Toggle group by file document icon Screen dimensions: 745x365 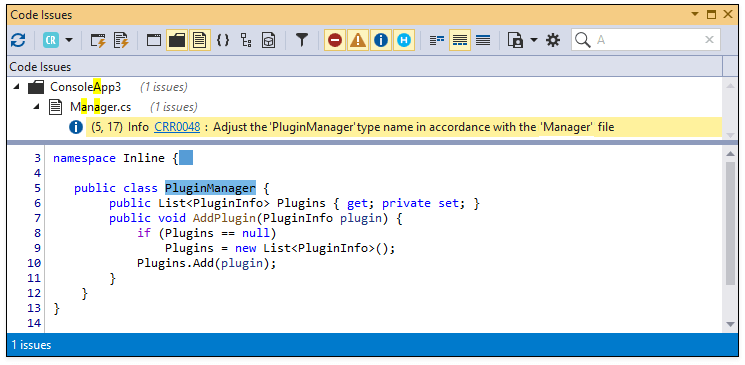coord(200,40)
